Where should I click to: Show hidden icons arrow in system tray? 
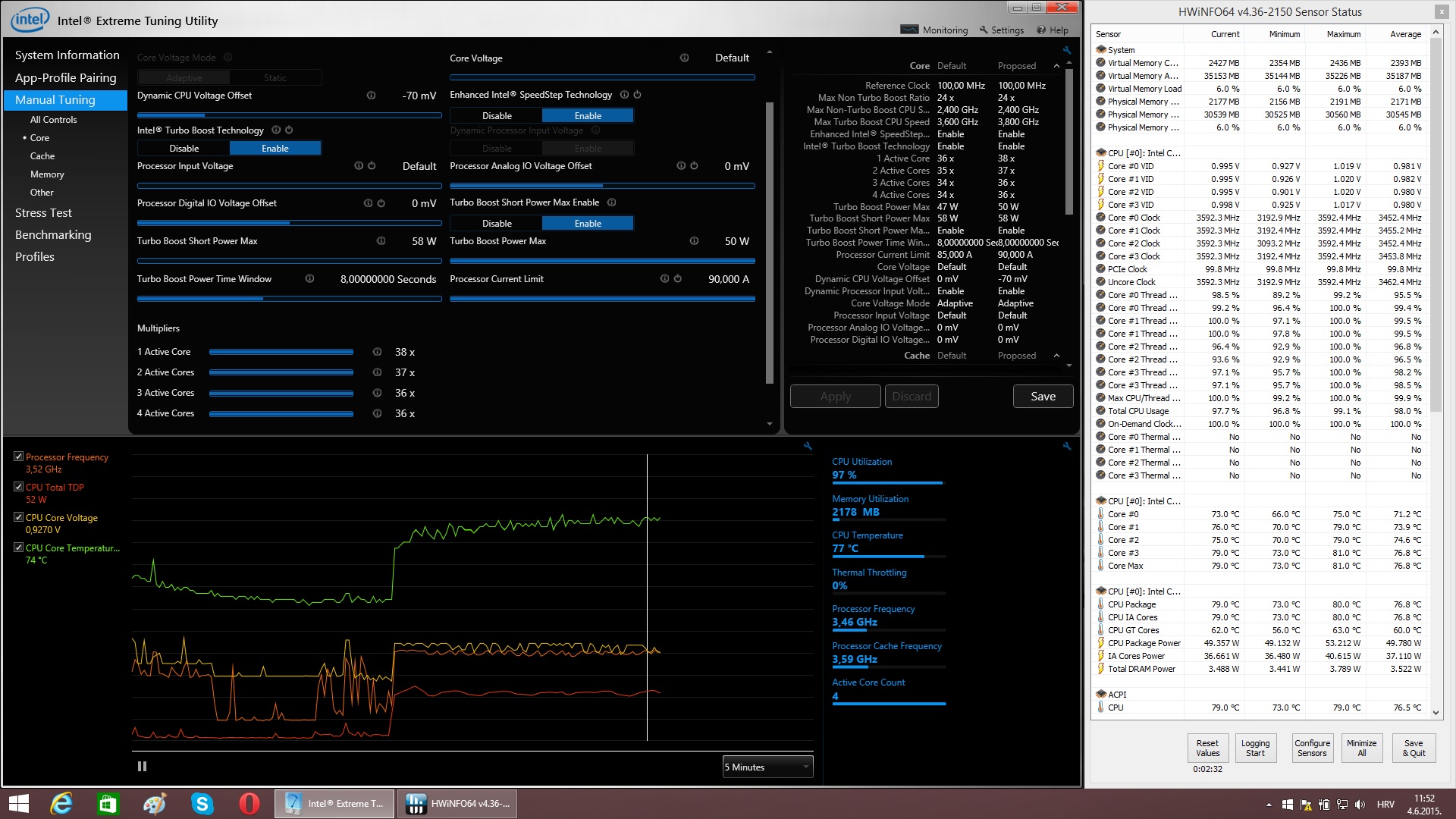pos(1269,805)
